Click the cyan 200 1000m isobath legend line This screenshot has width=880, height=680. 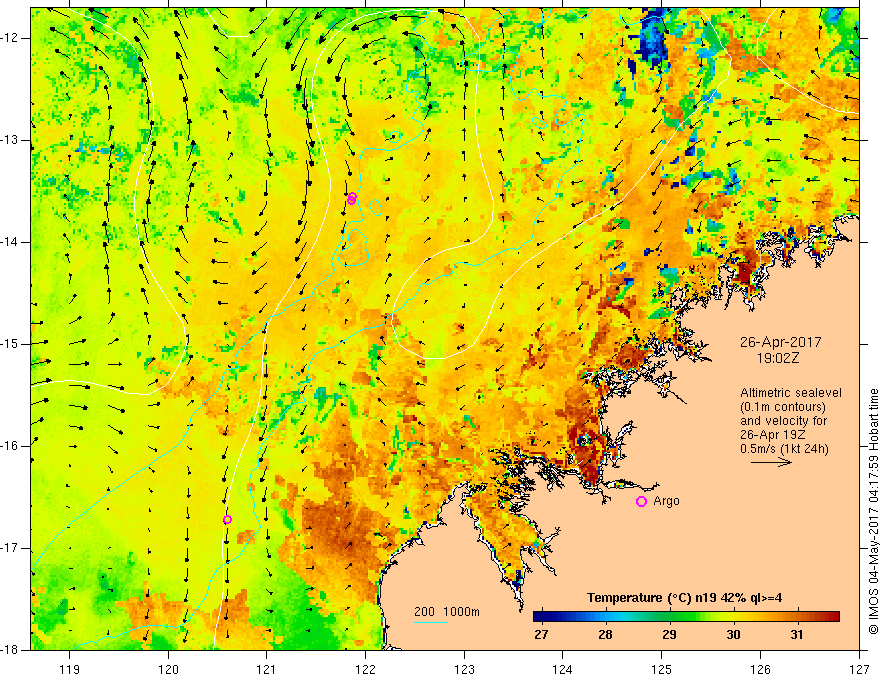click(x=431, y=622)
